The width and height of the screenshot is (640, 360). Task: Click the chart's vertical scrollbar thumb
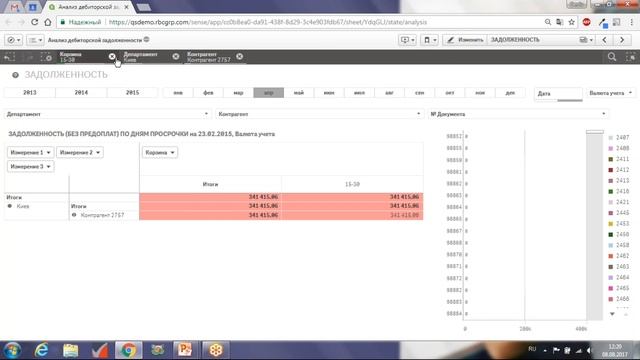click(595, 132)
